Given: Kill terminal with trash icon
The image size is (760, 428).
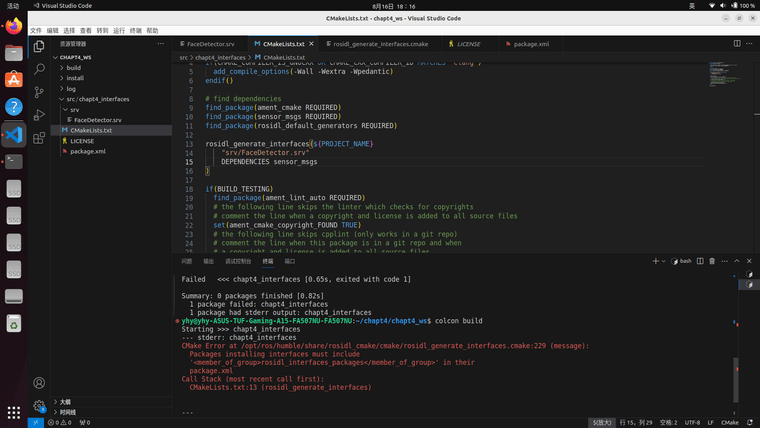Looking at the screenshot, I should pos(712,261).
